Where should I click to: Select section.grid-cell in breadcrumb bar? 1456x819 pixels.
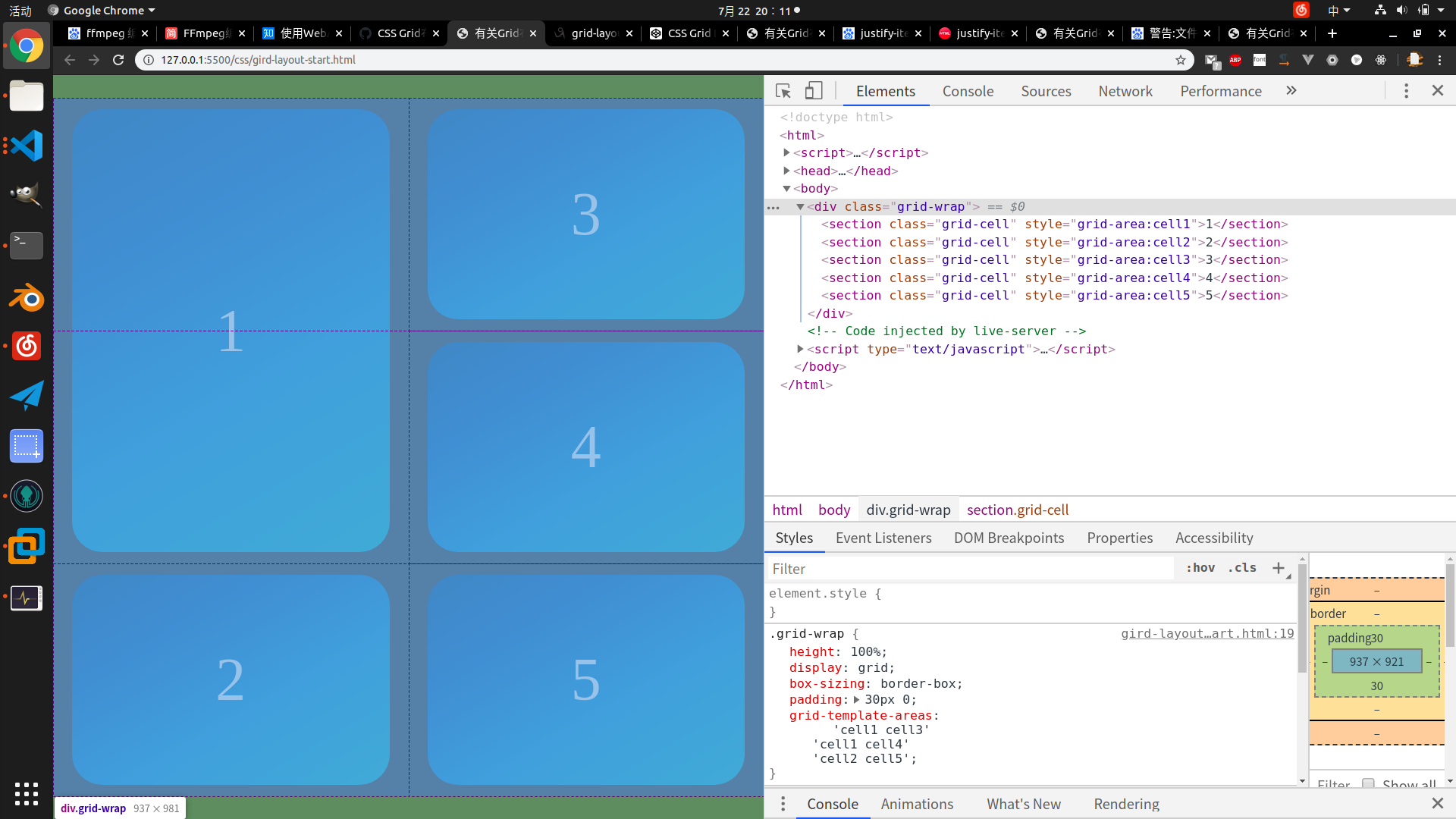pos(1018,510)
